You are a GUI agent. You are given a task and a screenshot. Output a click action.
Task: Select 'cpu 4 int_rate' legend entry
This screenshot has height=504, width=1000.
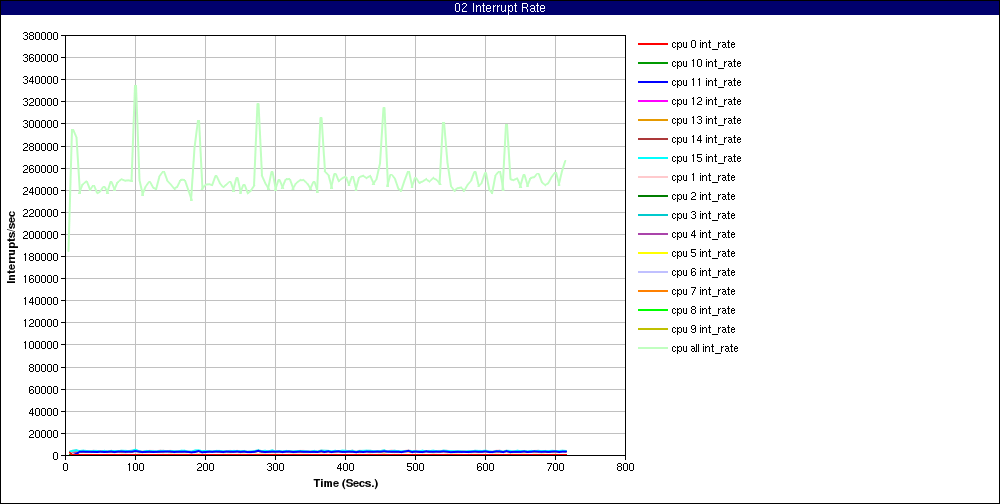[x=688, y=234]
